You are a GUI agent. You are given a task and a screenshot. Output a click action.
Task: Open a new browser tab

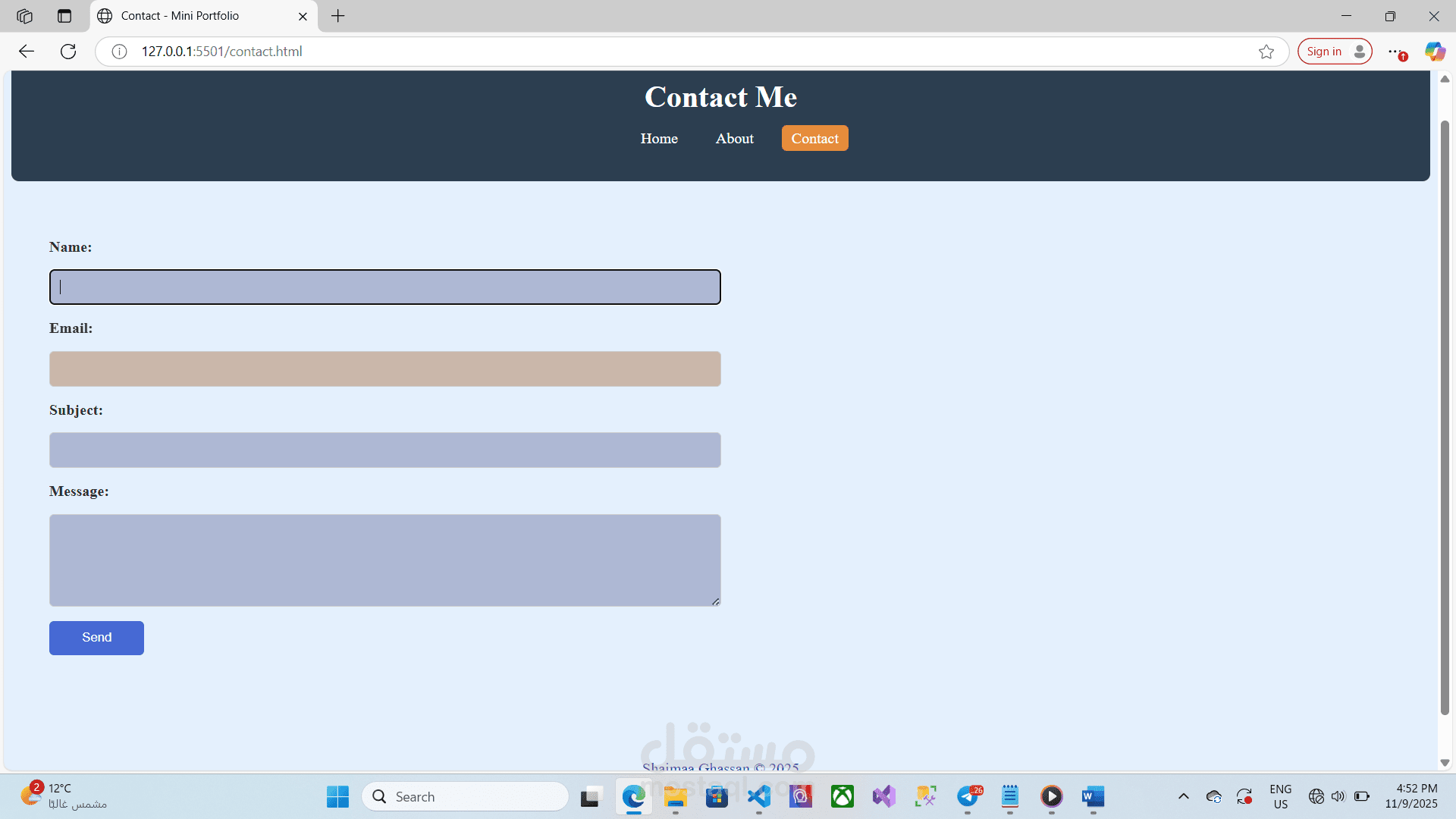pos(338,16)
